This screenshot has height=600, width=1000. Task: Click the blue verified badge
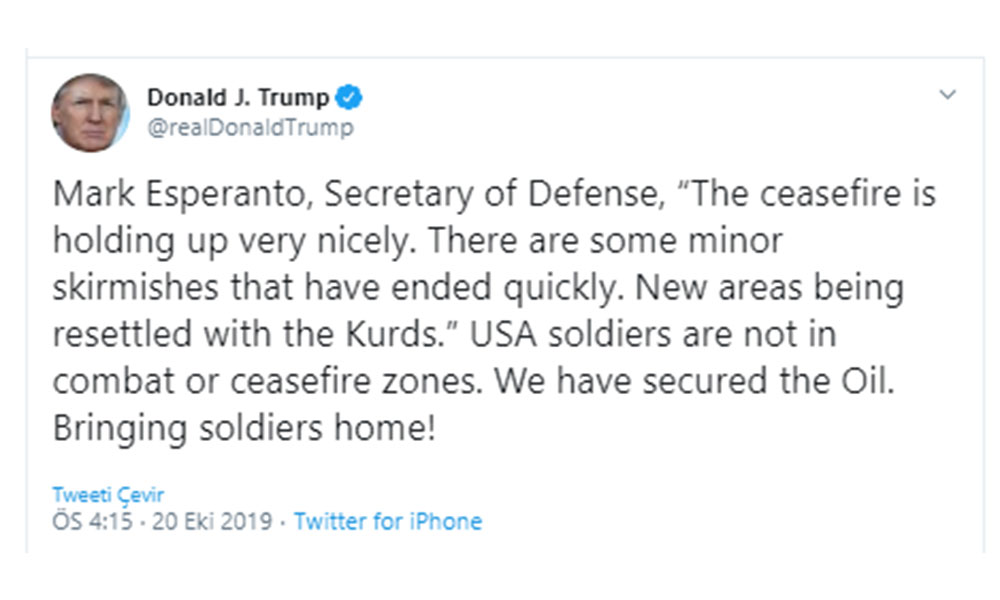349,98
